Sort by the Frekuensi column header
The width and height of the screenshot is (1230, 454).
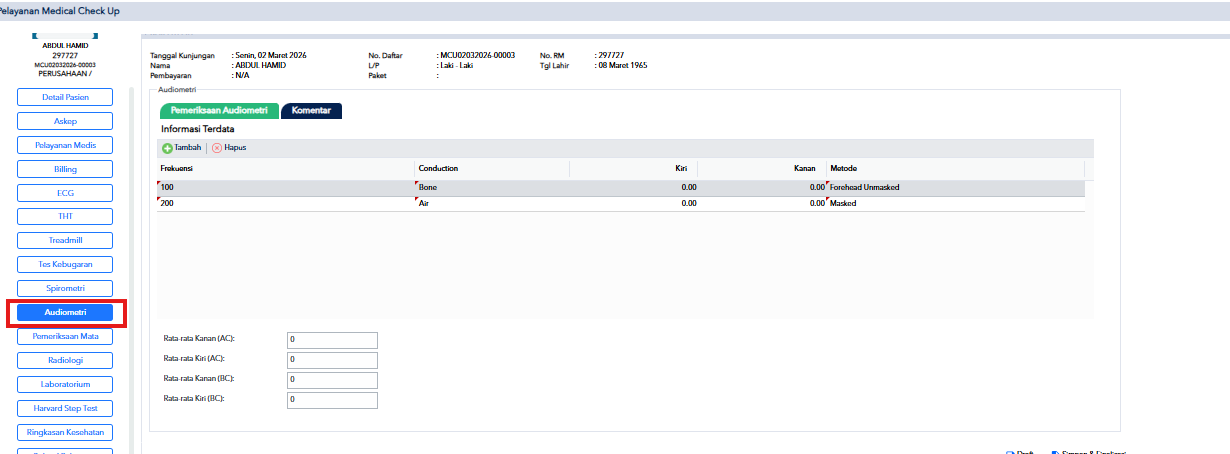pyautogui.click(x=286, y=168)
